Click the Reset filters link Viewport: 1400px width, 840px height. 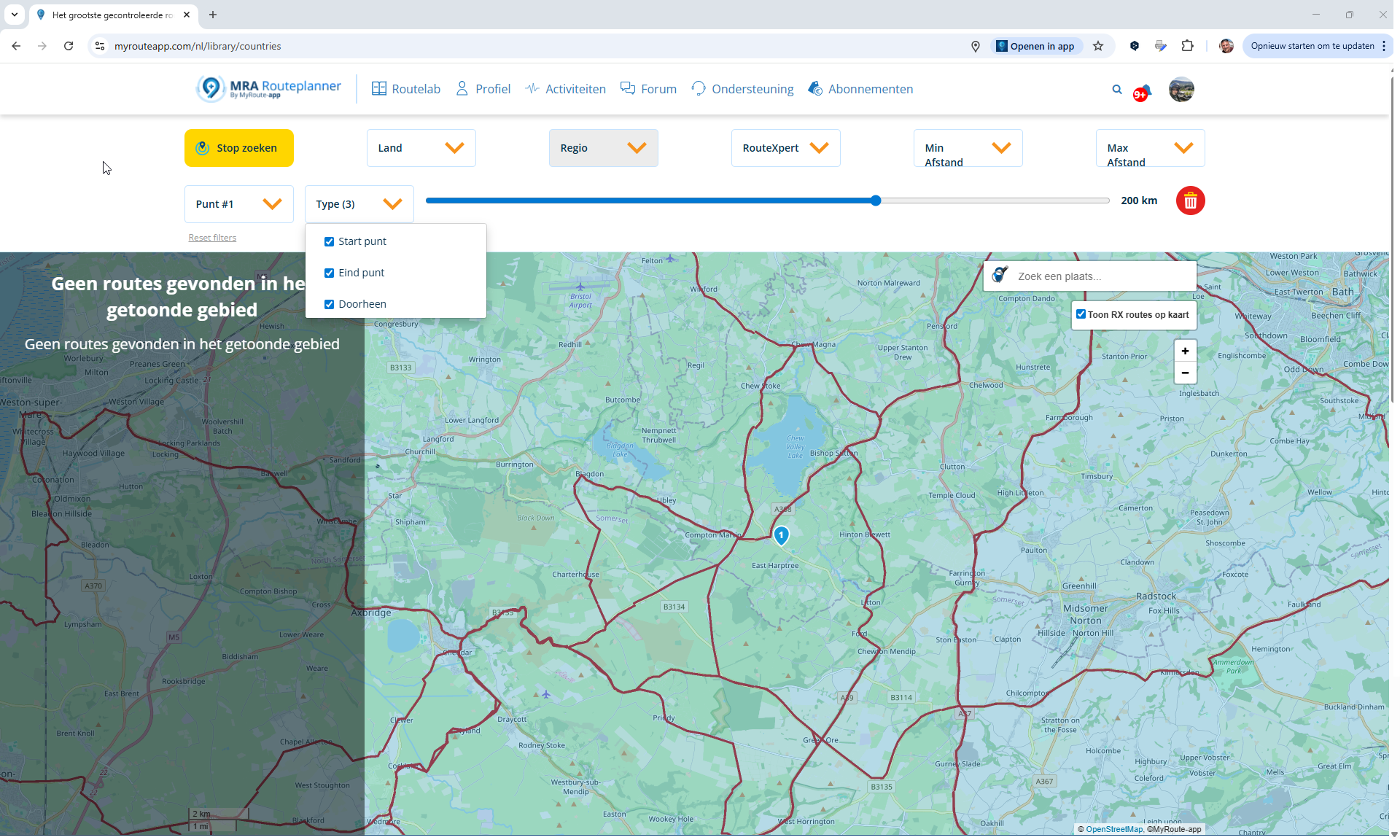tap(212, 238)
